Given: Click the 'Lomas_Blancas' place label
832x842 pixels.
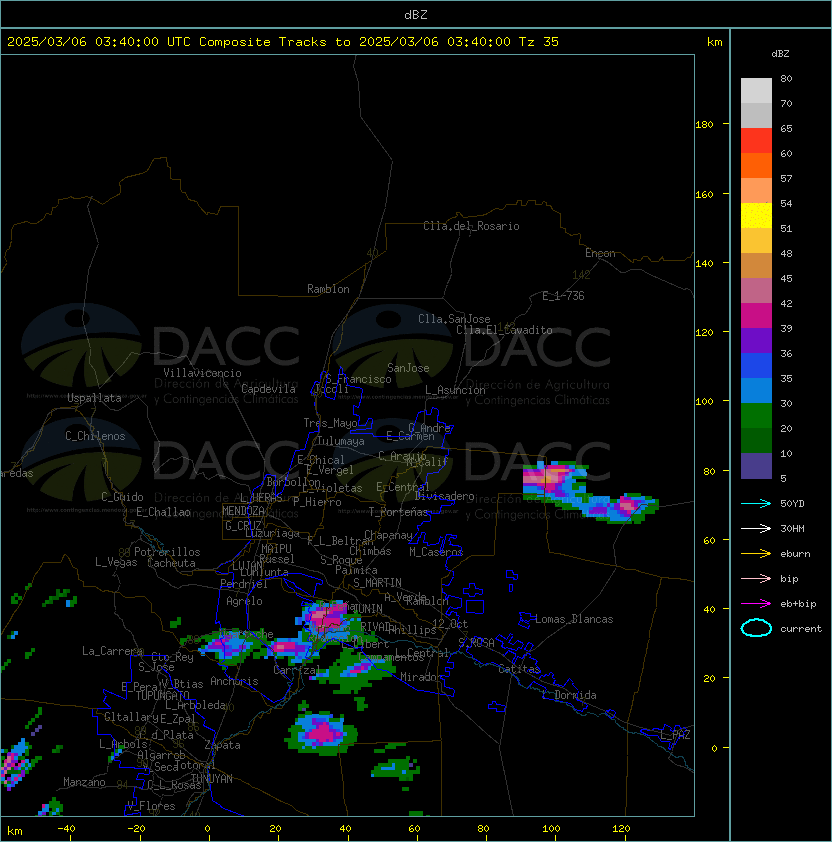Looking at the screenshot, I should tap(574, 619).
